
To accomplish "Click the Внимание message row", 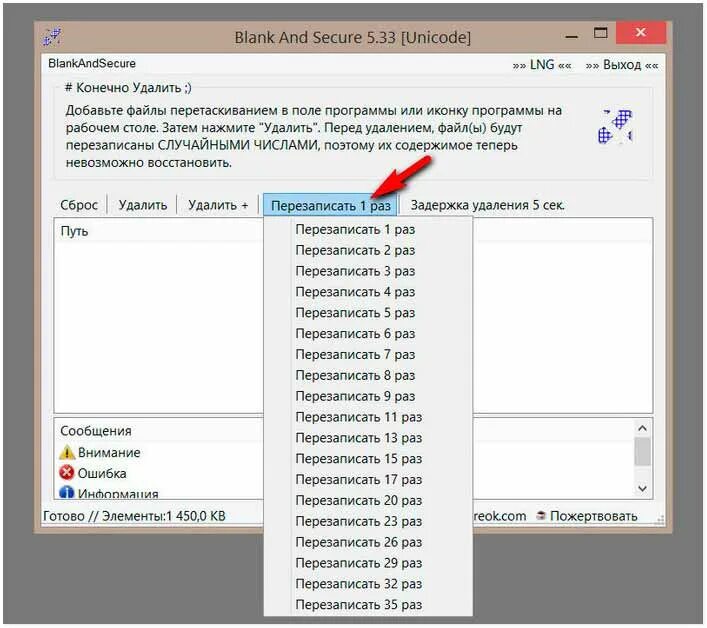I will (109, 452).
